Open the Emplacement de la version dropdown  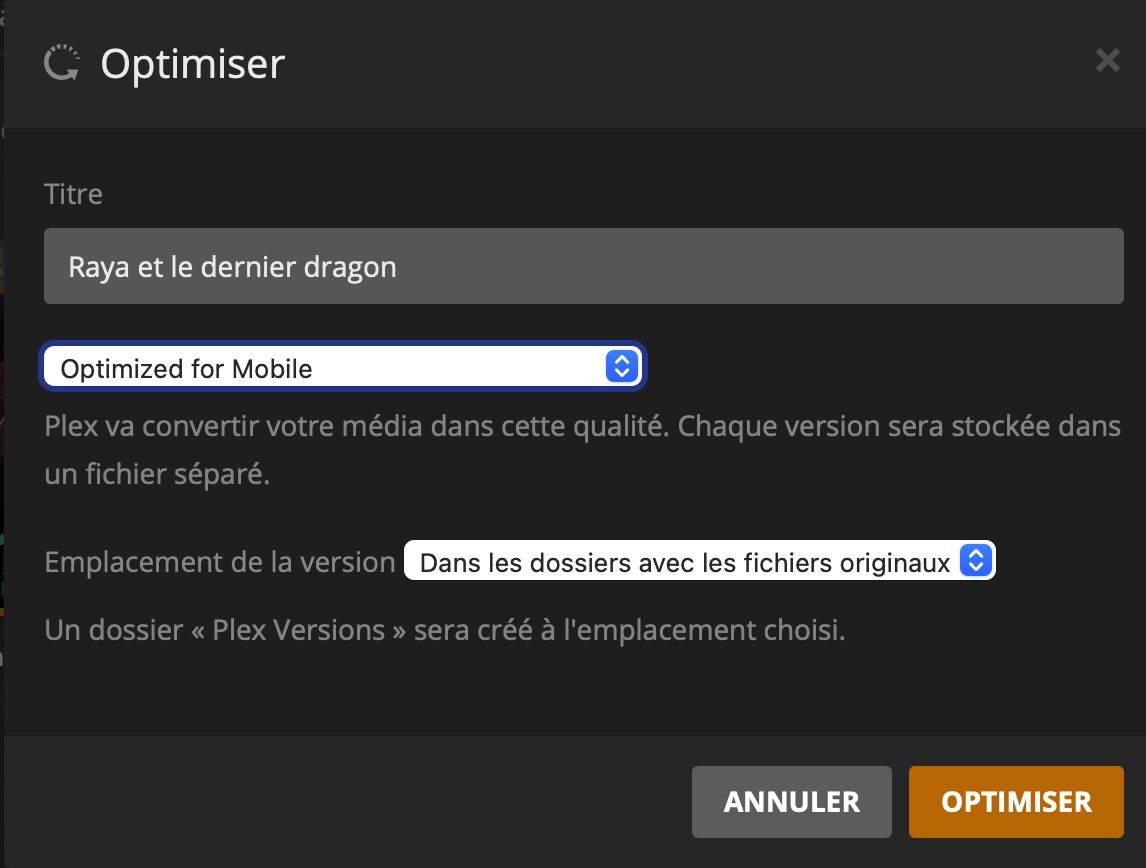point(698,562)
